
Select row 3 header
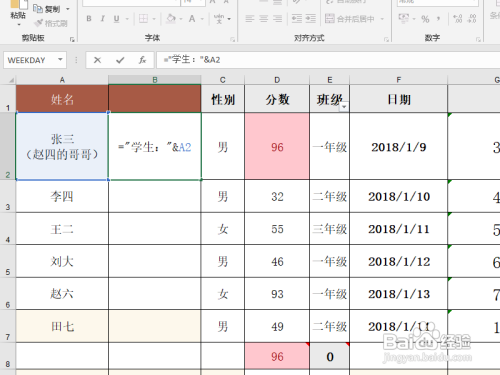coord(8,197)
